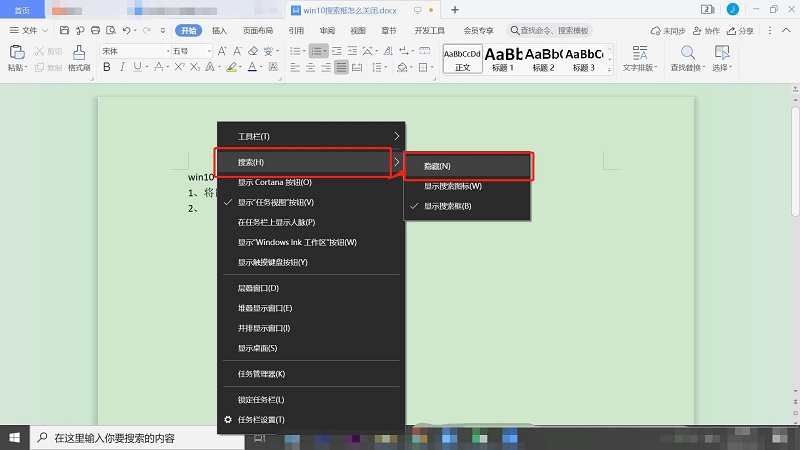This screenshot has width=800, height=450.
Task: Open the font name dropdown (宋体)
Action: (130, 50)
